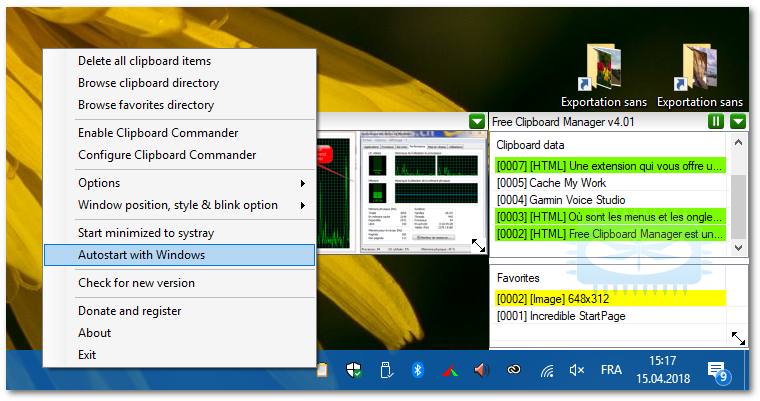The image size is (760, 401).
Task: Open Free Clipboard Manager green dropdown arrow
Action: [x=738, y=121]
